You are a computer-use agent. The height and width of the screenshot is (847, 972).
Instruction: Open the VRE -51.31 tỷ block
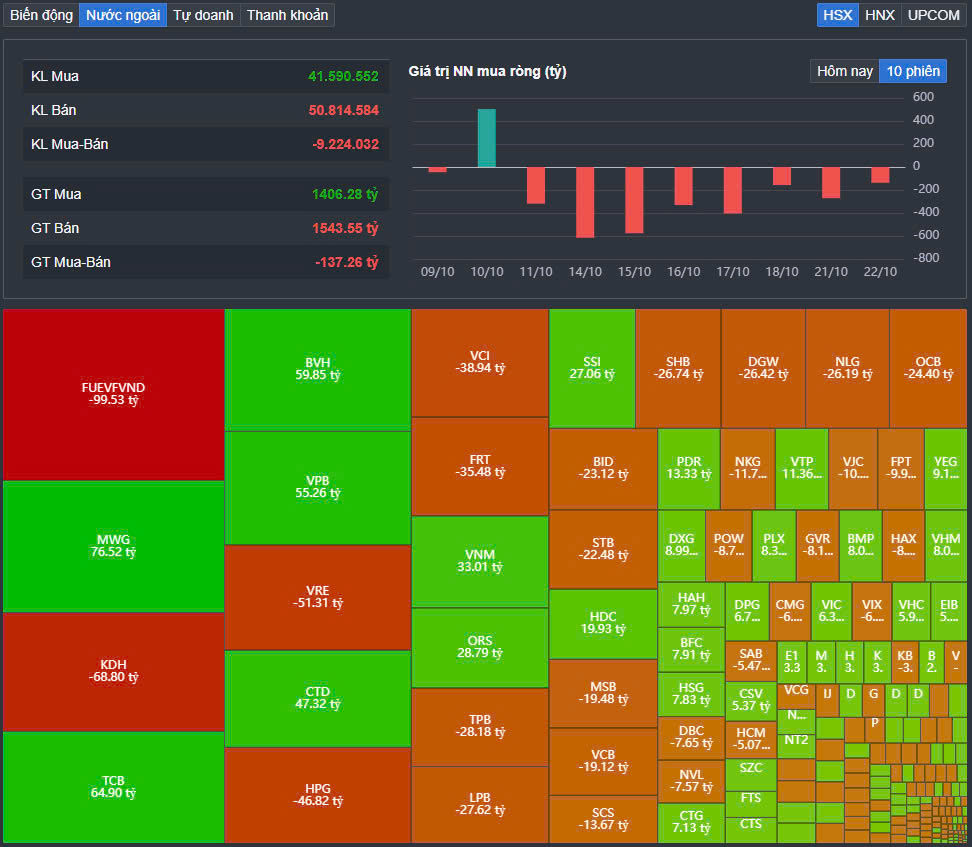[x=317, y=597]
